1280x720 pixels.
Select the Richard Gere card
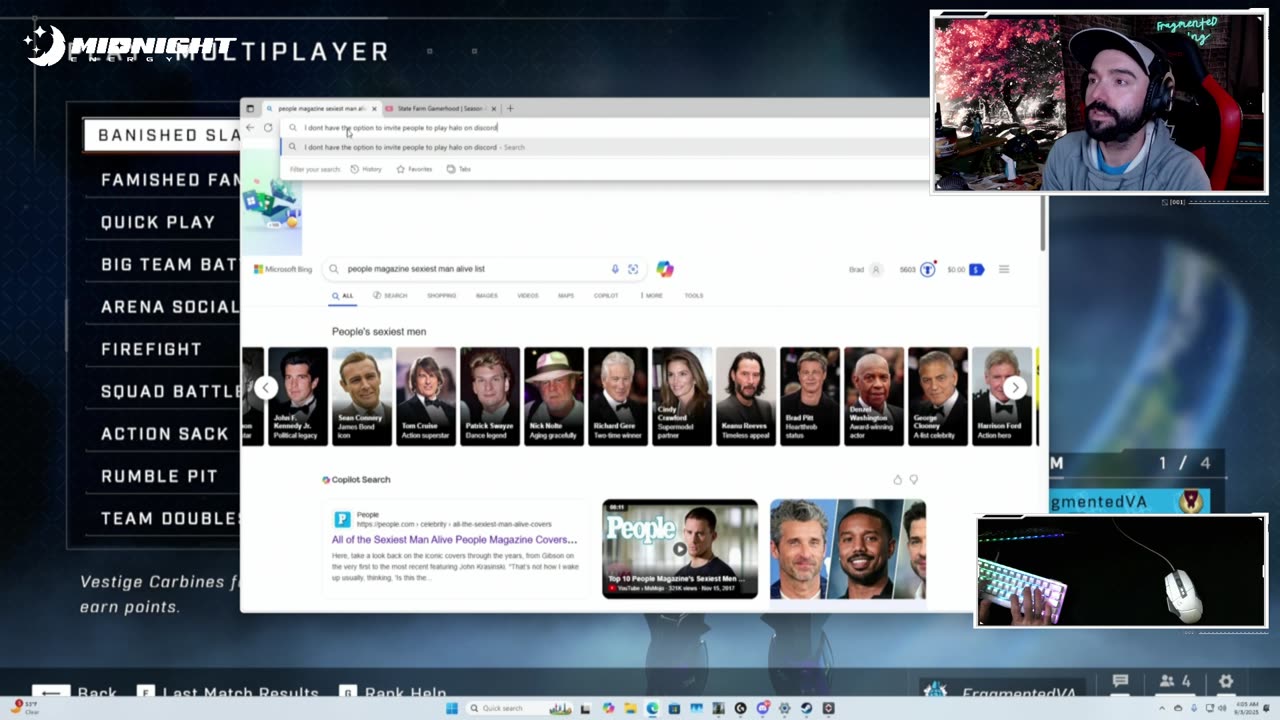(x=618, y=396)
